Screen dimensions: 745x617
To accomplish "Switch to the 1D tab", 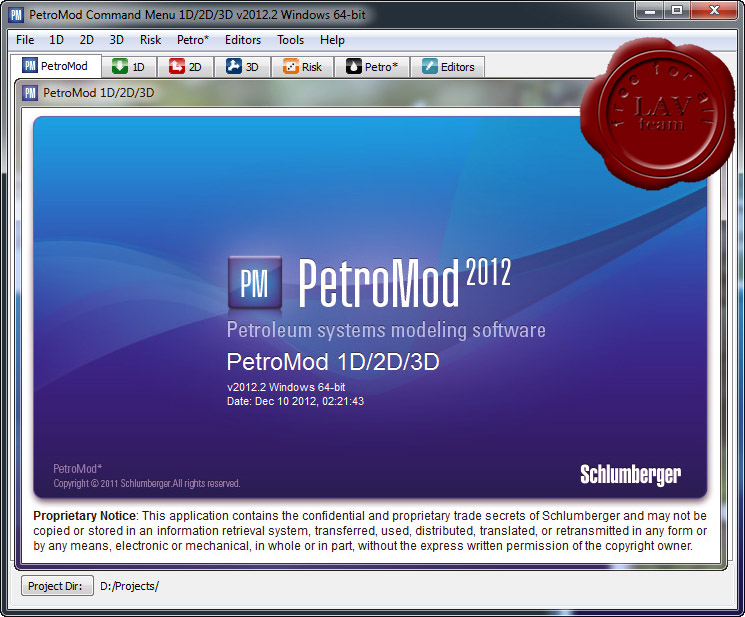I will pos(129,67).
